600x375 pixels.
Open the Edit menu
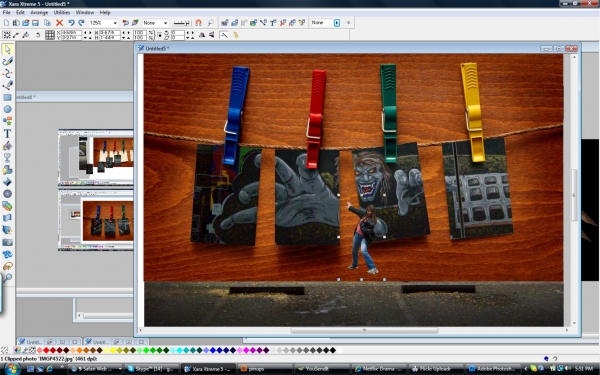tap(20, 13)
